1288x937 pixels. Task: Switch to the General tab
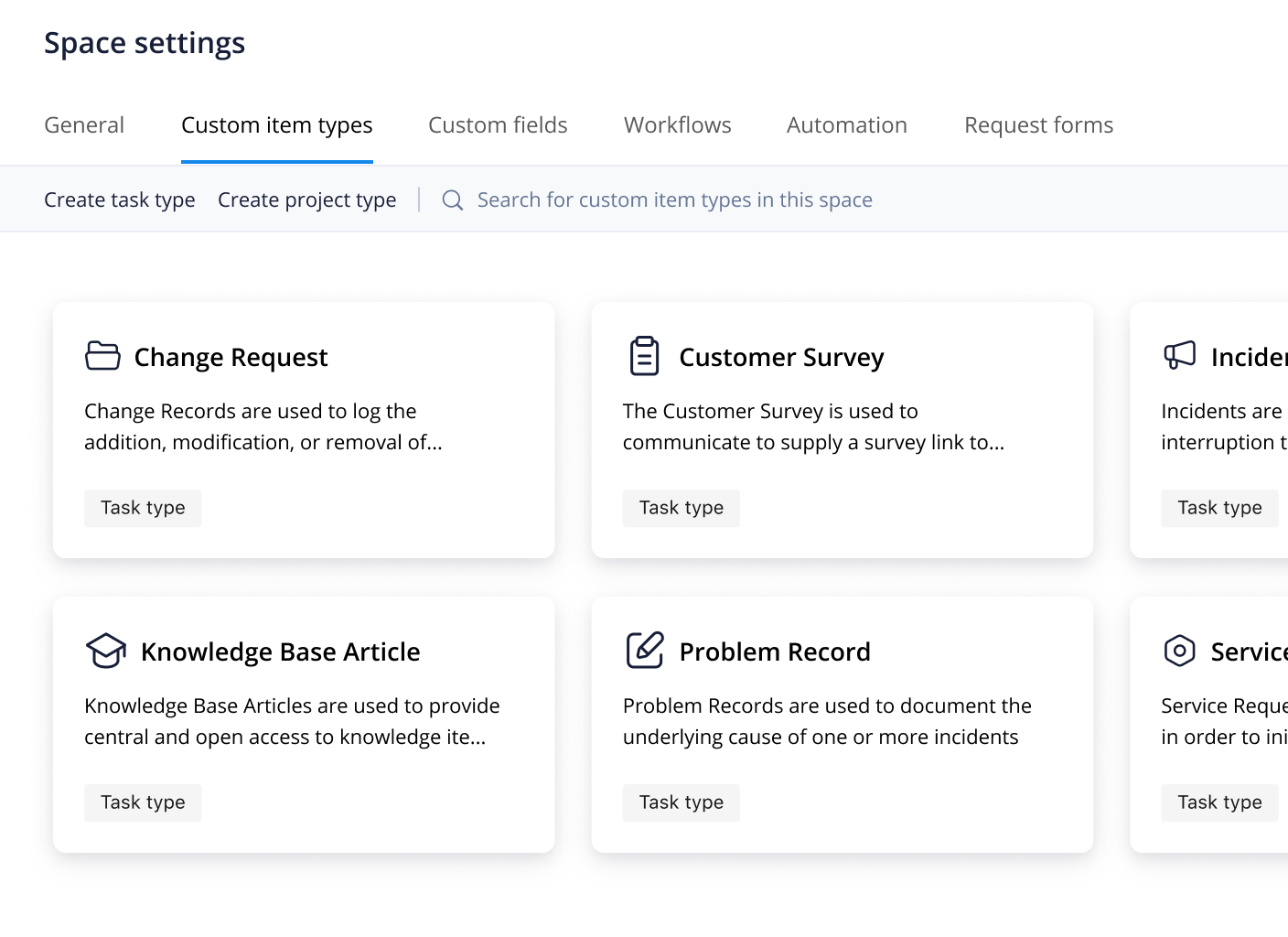pyautogui.click(x=84, y=125)
